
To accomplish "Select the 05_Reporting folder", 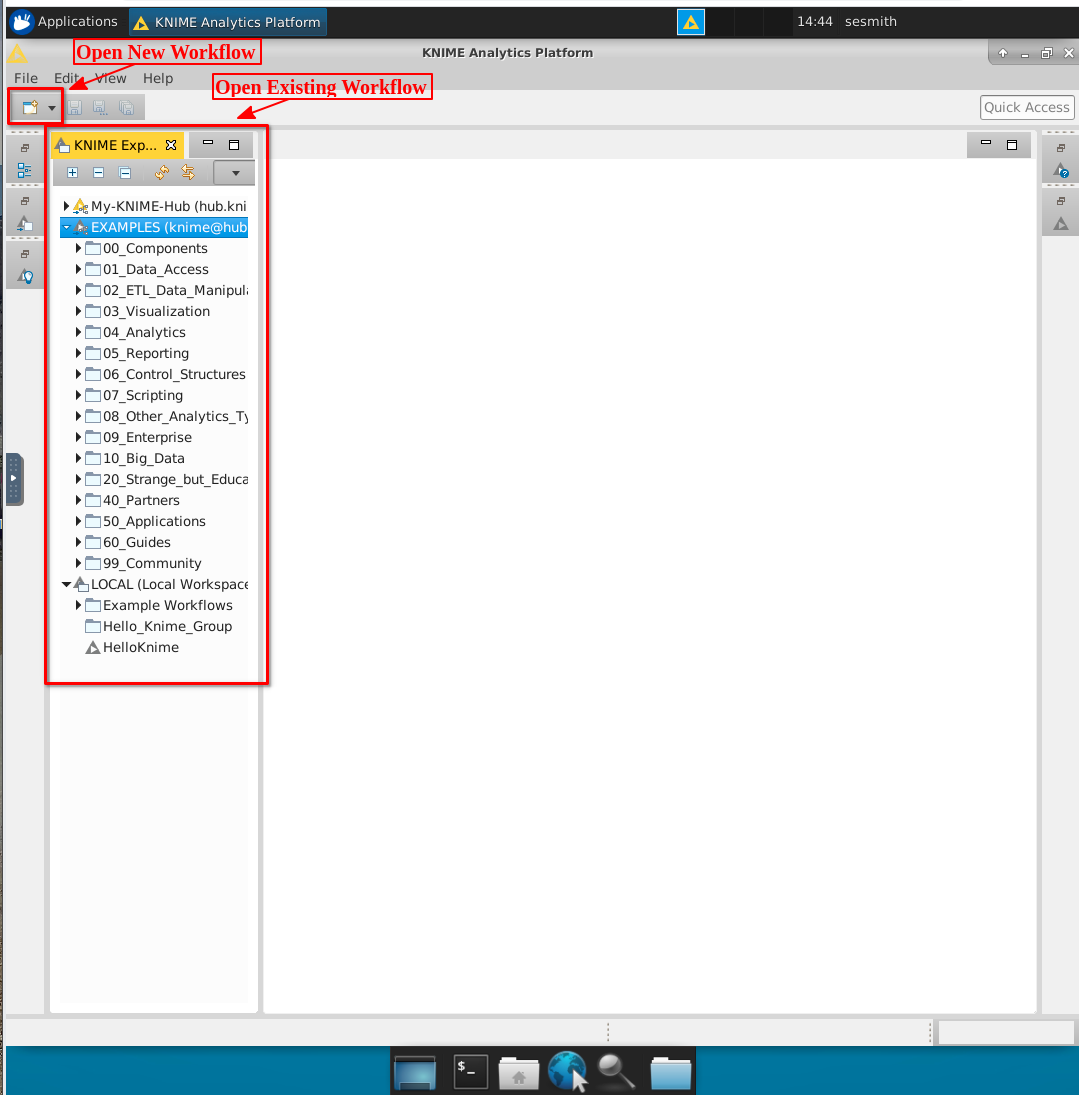I will [138, 353].
